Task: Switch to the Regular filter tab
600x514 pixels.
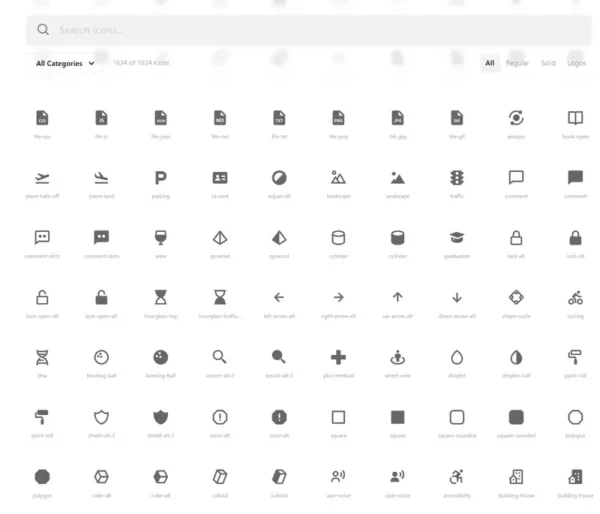Action: tap(517, 63)
